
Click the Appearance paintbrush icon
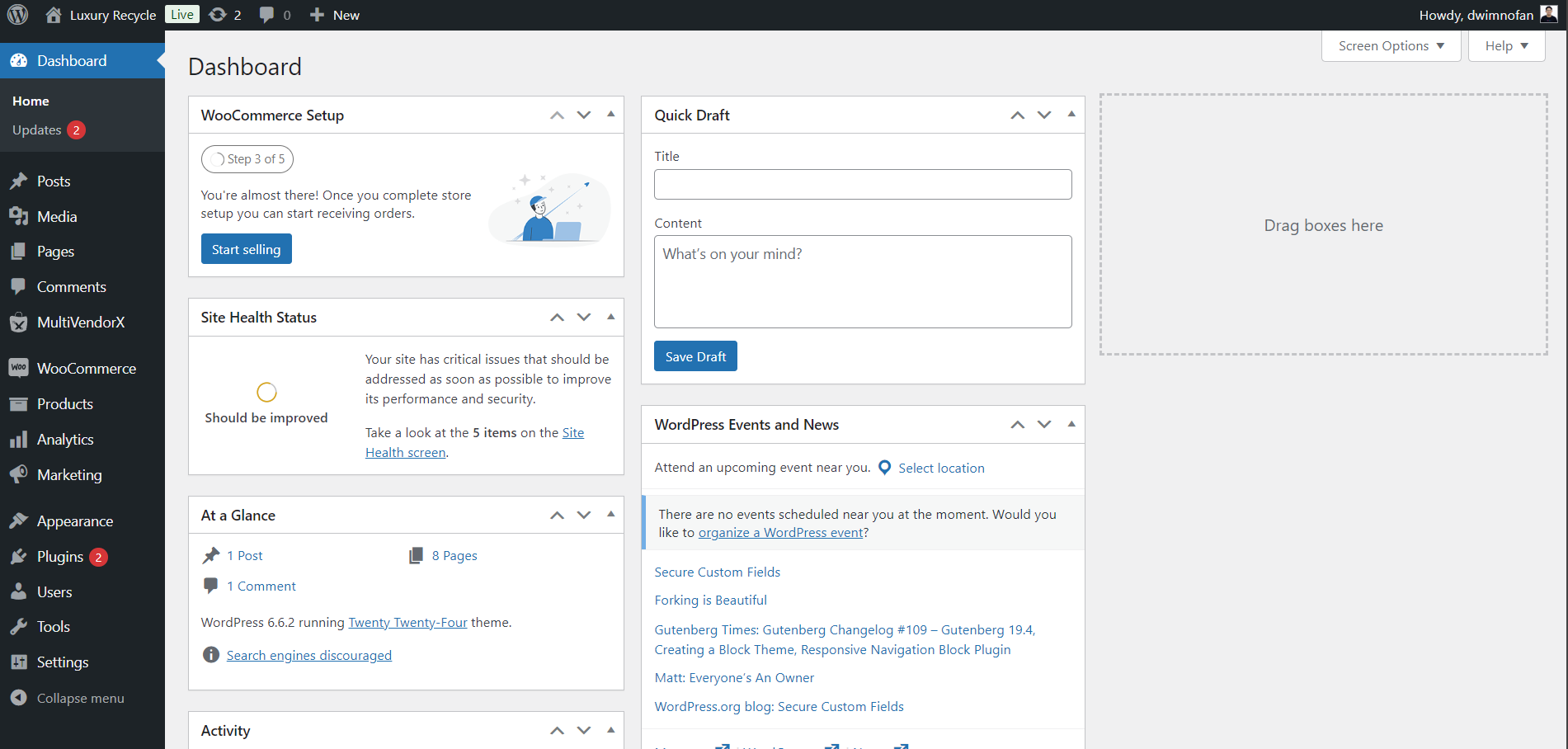pyautogui.click(x=19, y=521)
